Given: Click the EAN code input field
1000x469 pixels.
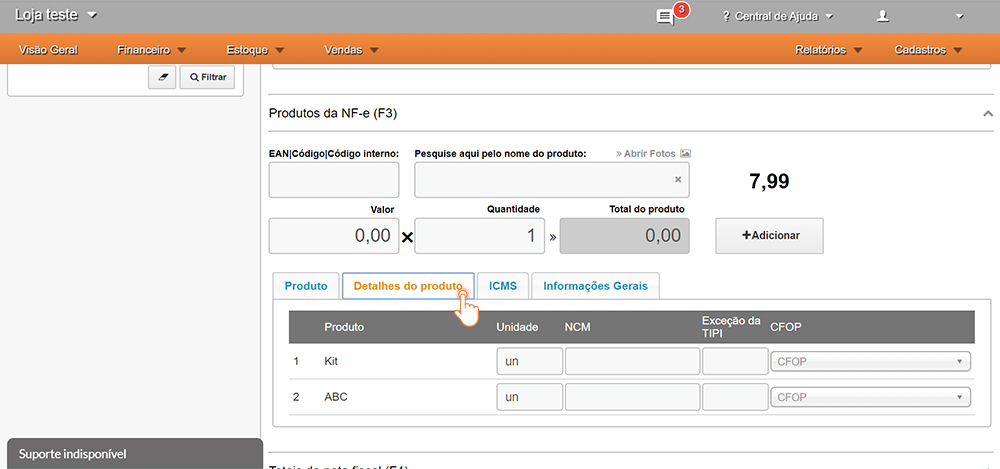Looking at the screenshot, I should click(x=334, y=180).
